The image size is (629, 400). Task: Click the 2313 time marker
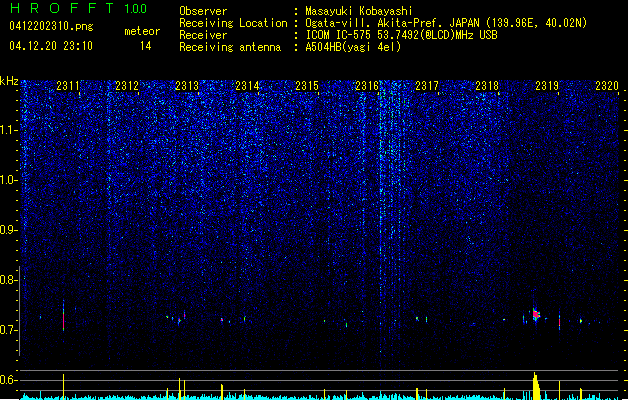pos(187,85)
